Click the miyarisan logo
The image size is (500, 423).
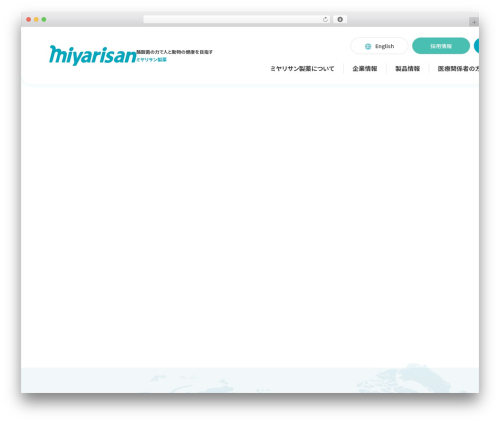point(93,55)
